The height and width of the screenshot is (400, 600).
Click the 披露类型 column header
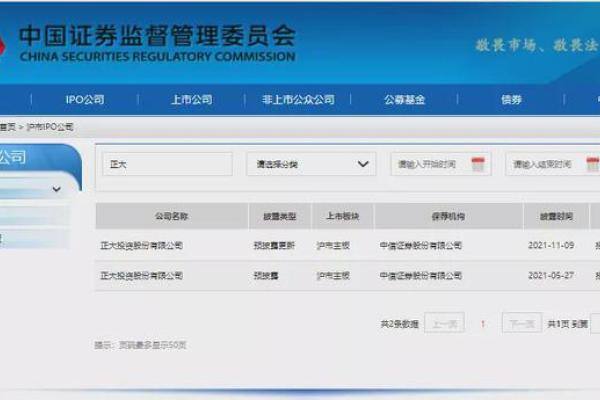(x=280, y=216)
